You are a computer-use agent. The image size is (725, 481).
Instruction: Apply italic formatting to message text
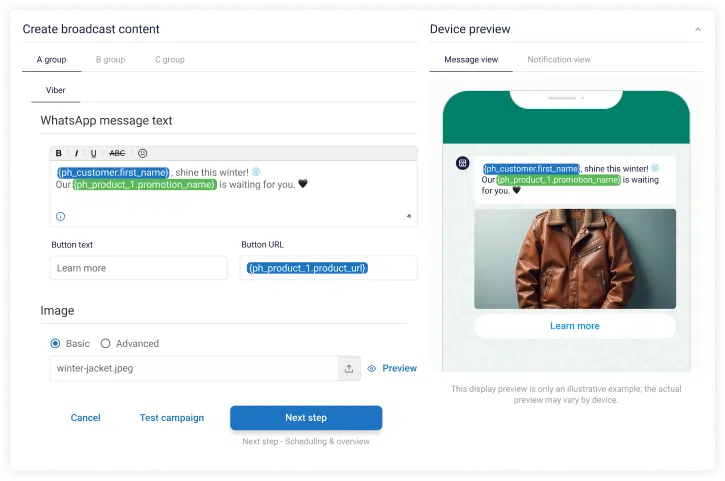click(77, 153)
